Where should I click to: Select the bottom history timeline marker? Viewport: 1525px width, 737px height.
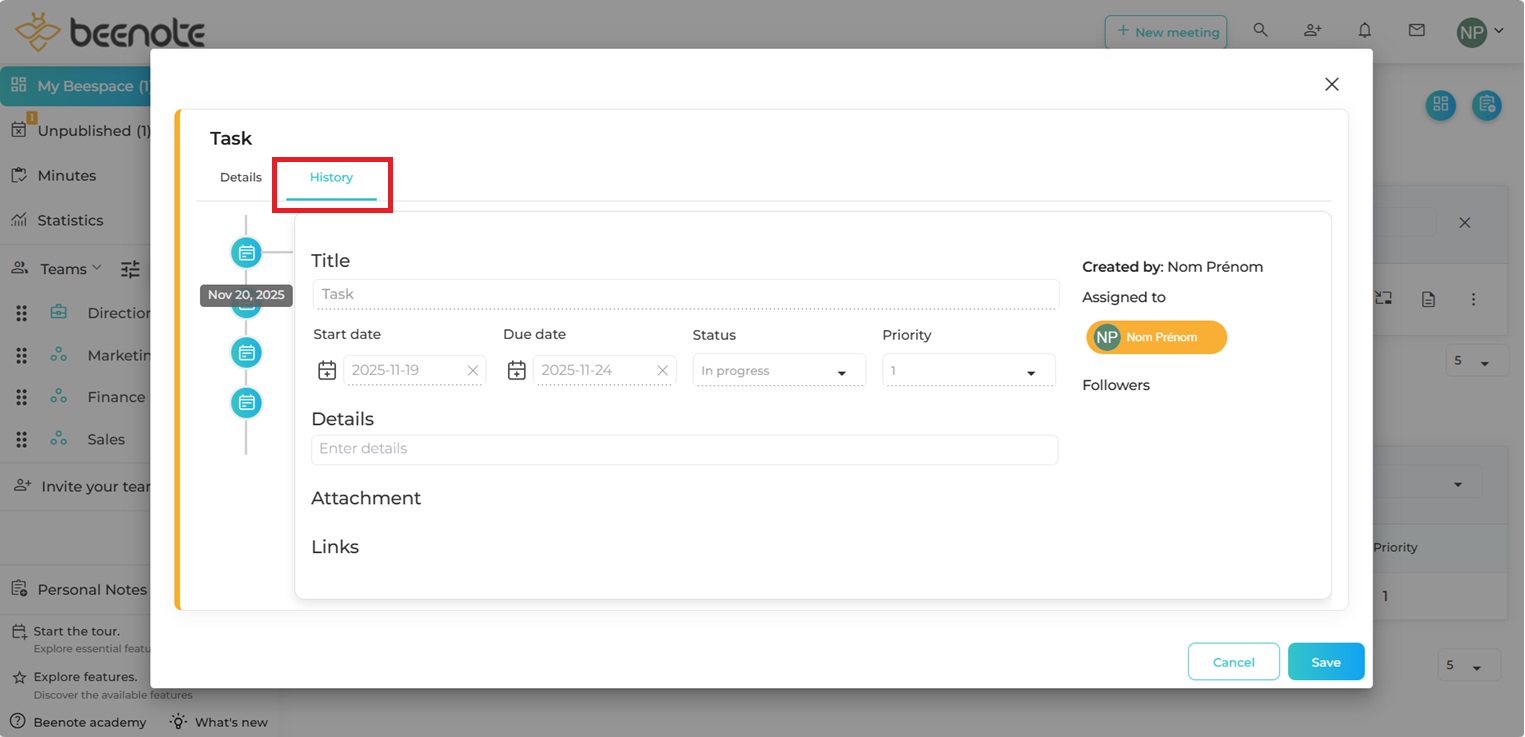[246, 403]
